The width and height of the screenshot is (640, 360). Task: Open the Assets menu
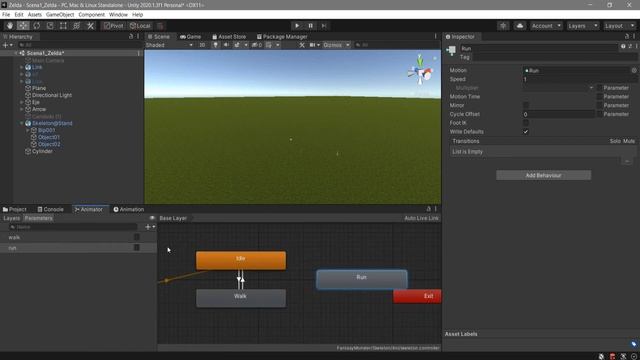click(x=35, y=14)
